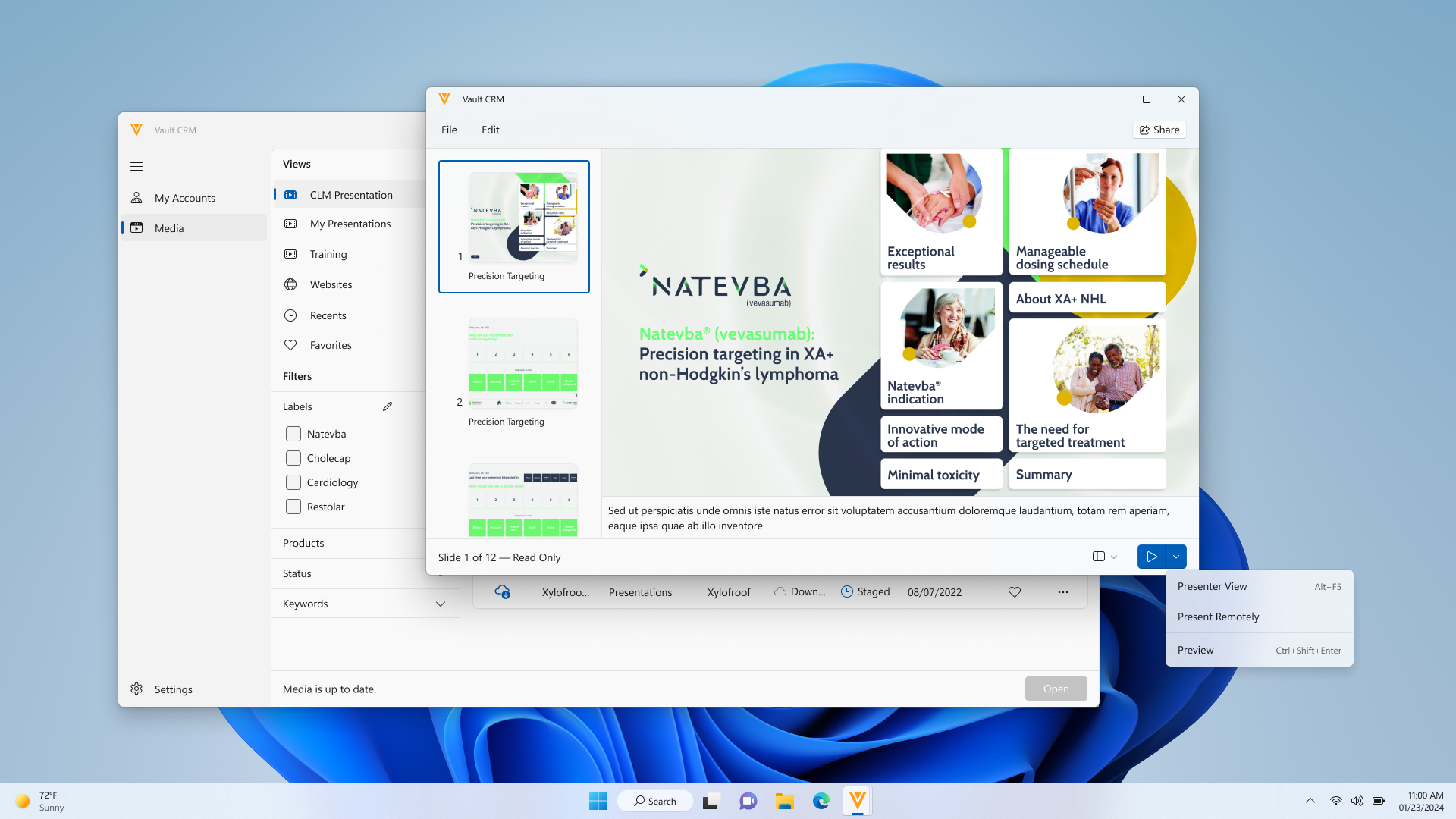The height and width of the screenshot is (819, 1456).
Task: Expand the Keywords filter section
Action: tap(441, 604)
